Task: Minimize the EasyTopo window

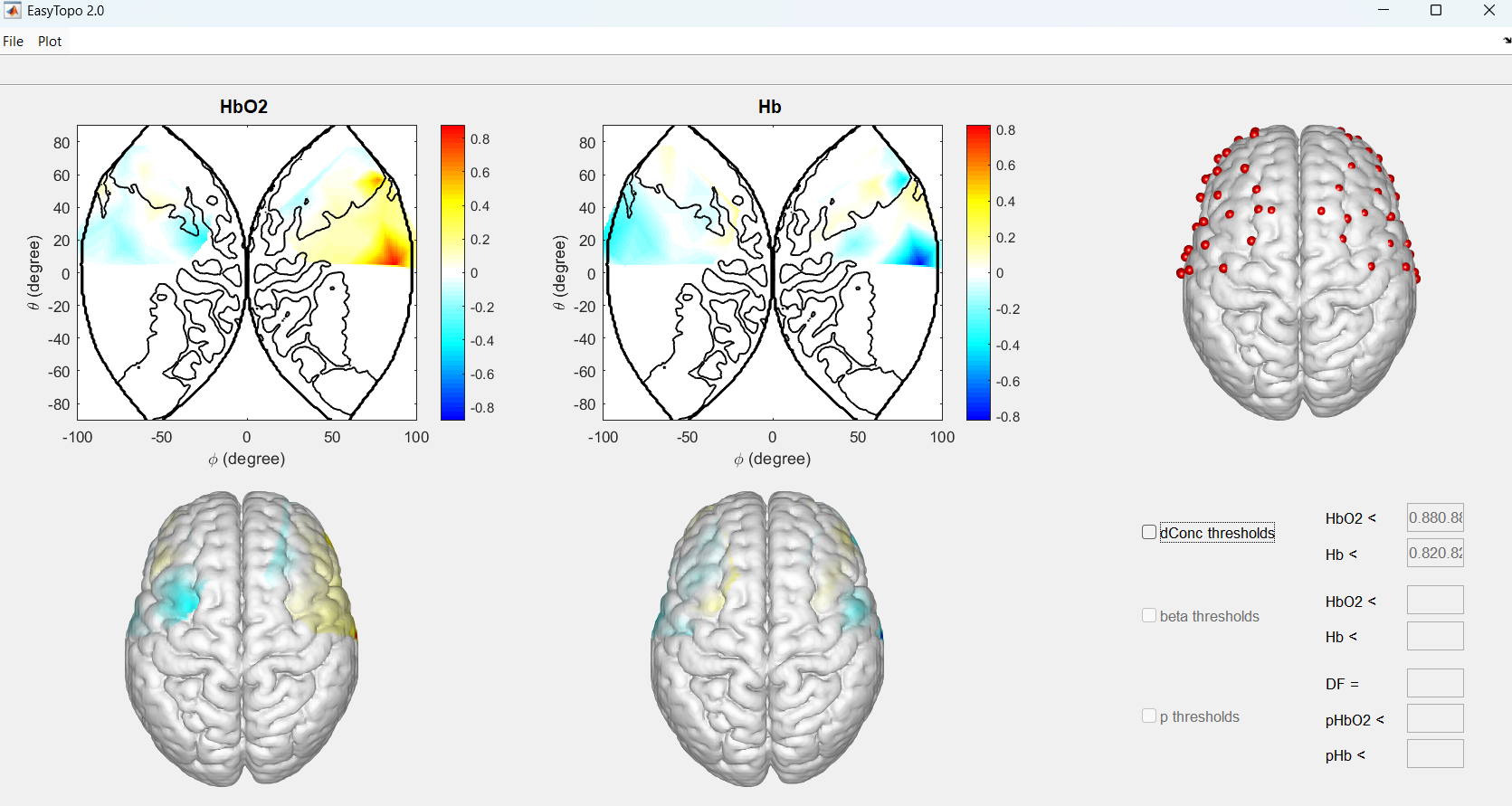Action: [x=1383, y=11]
